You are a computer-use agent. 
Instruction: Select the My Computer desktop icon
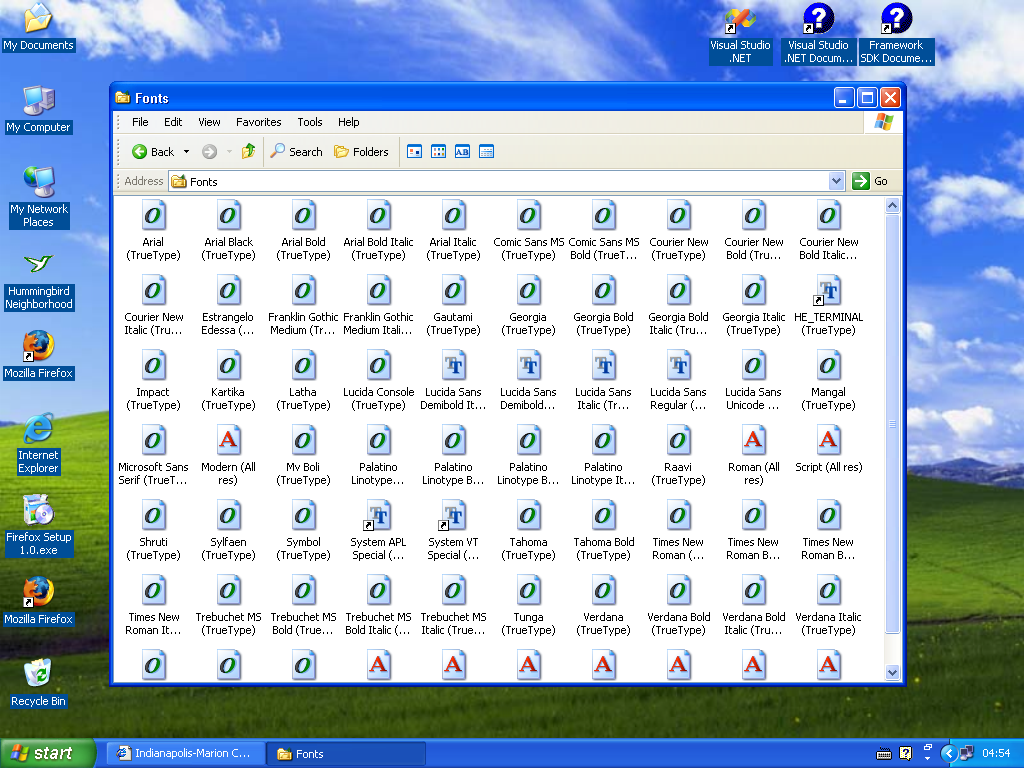tap(38, 109)
